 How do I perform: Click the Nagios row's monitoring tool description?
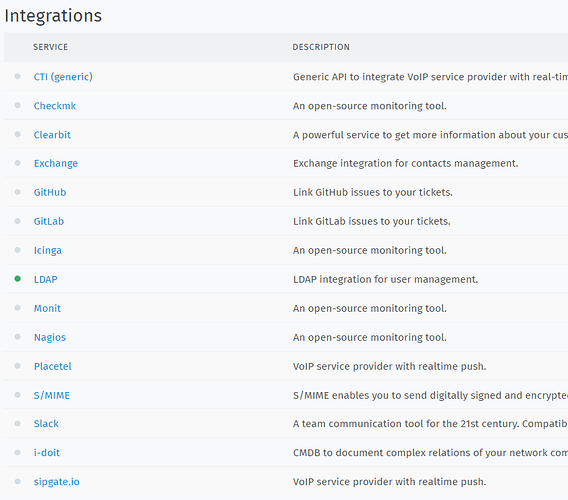click(369, 337)
